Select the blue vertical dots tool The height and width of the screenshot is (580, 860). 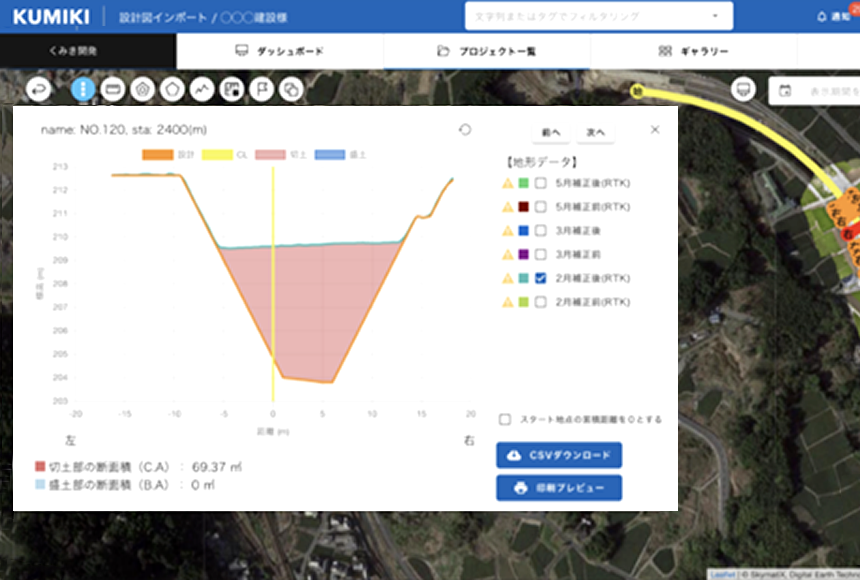[83, 89]
